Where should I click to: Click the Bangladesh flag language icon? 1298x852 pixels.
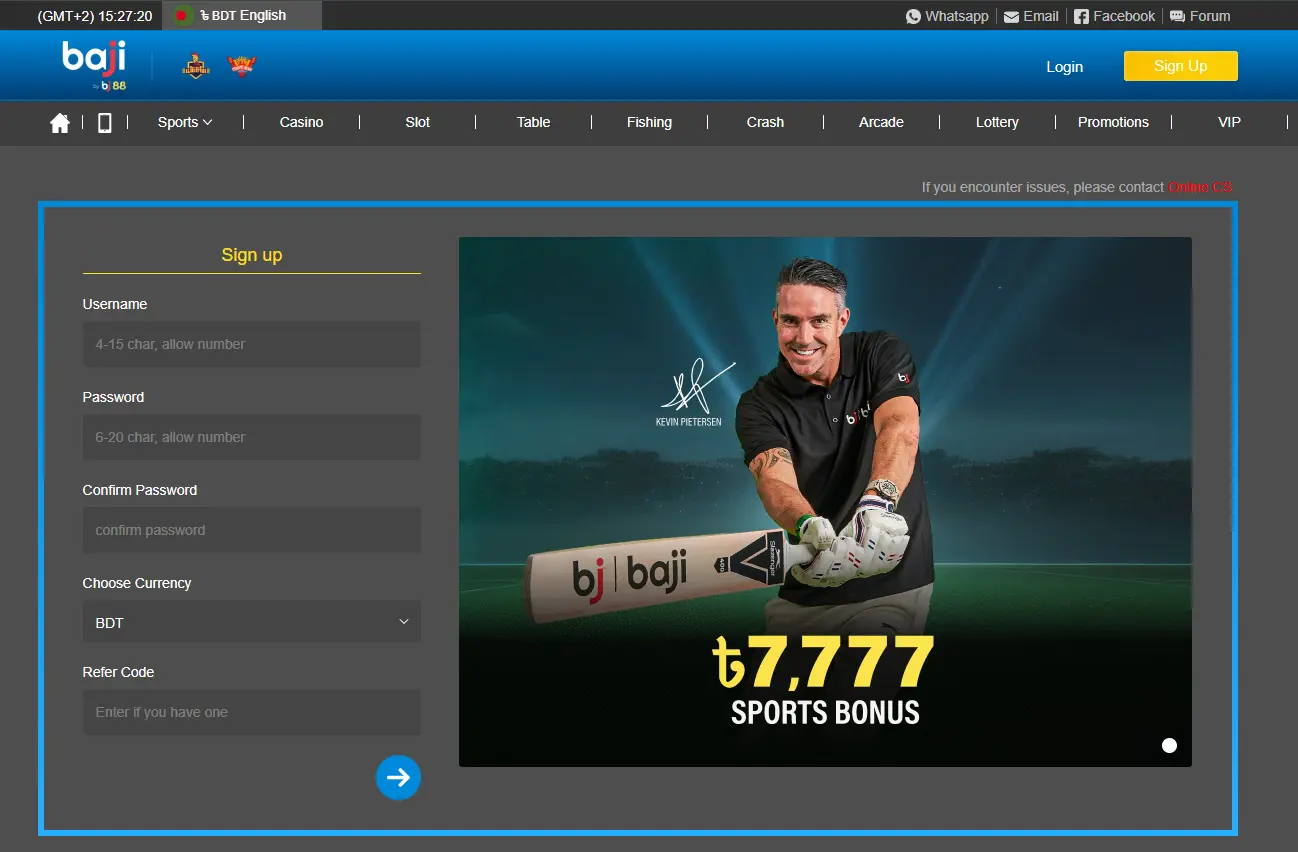[181, 16]
